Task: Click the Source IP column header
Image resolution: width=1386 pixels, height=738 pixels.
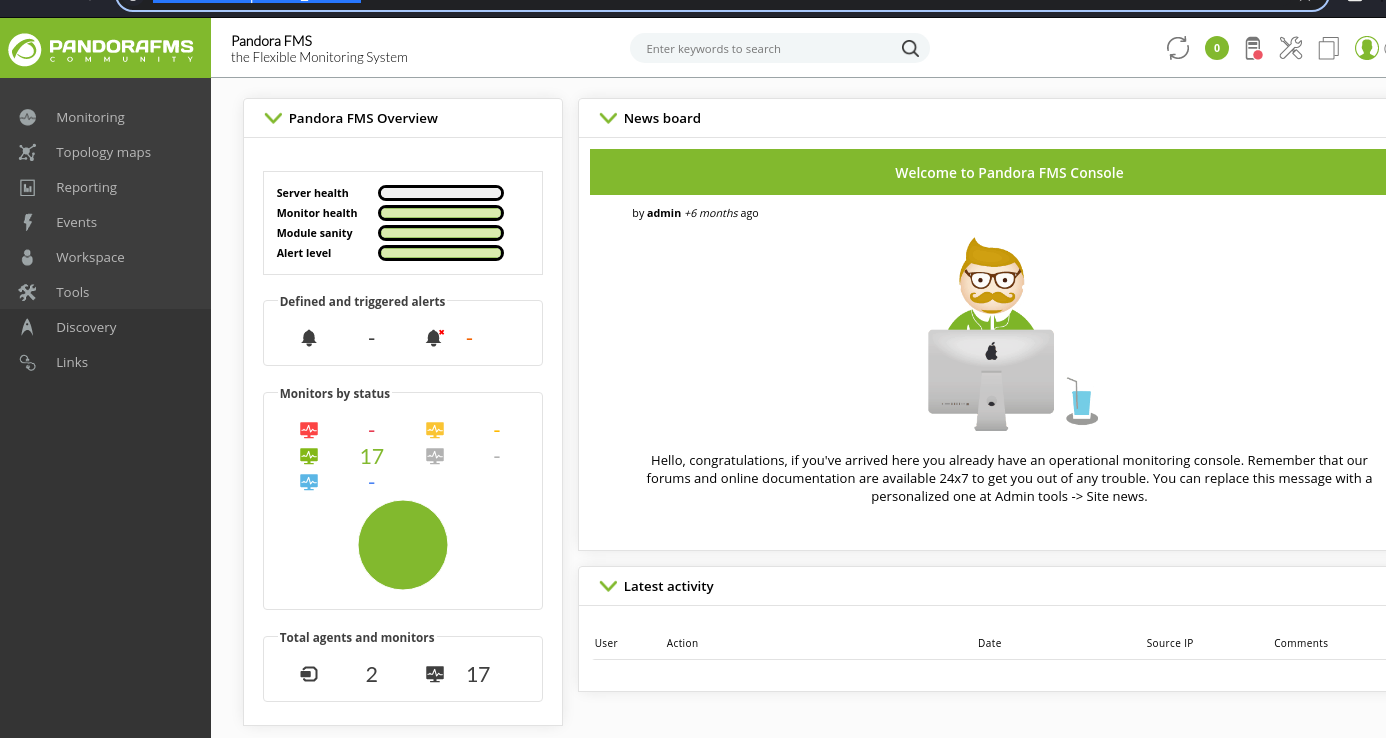Action: (1169, 643)
